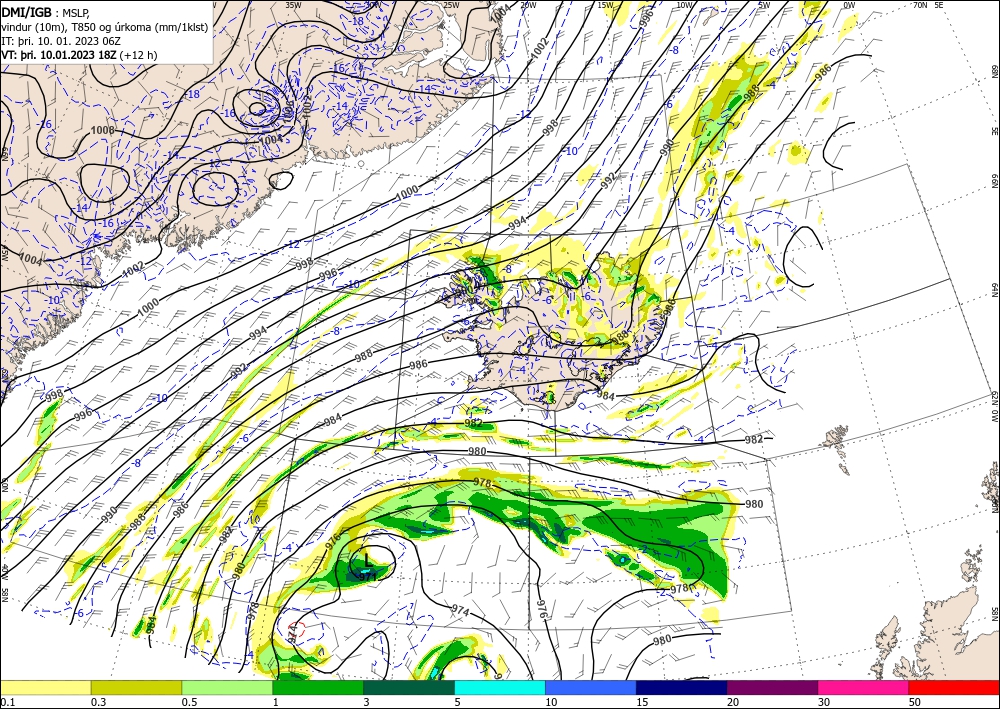Select the light green 0.5–1 mm legend swatch

point(227,687)
